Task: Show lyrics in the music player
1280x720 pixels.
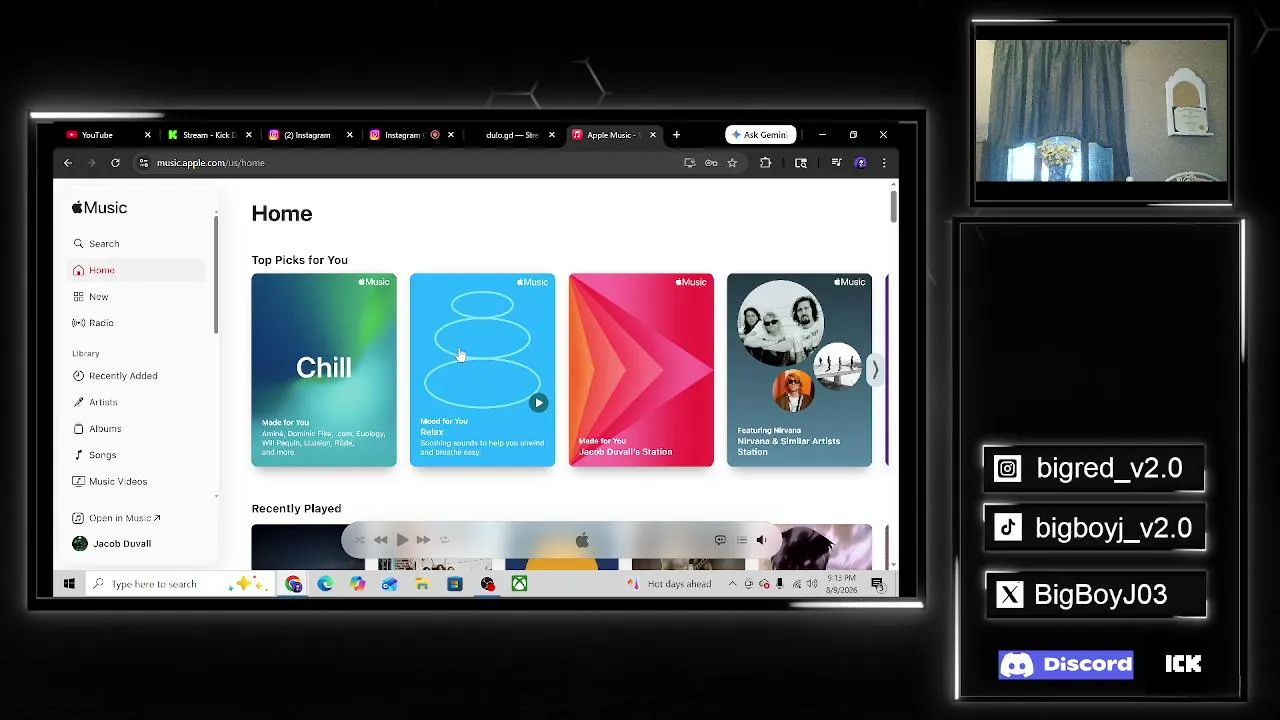Action: (720, 540)
